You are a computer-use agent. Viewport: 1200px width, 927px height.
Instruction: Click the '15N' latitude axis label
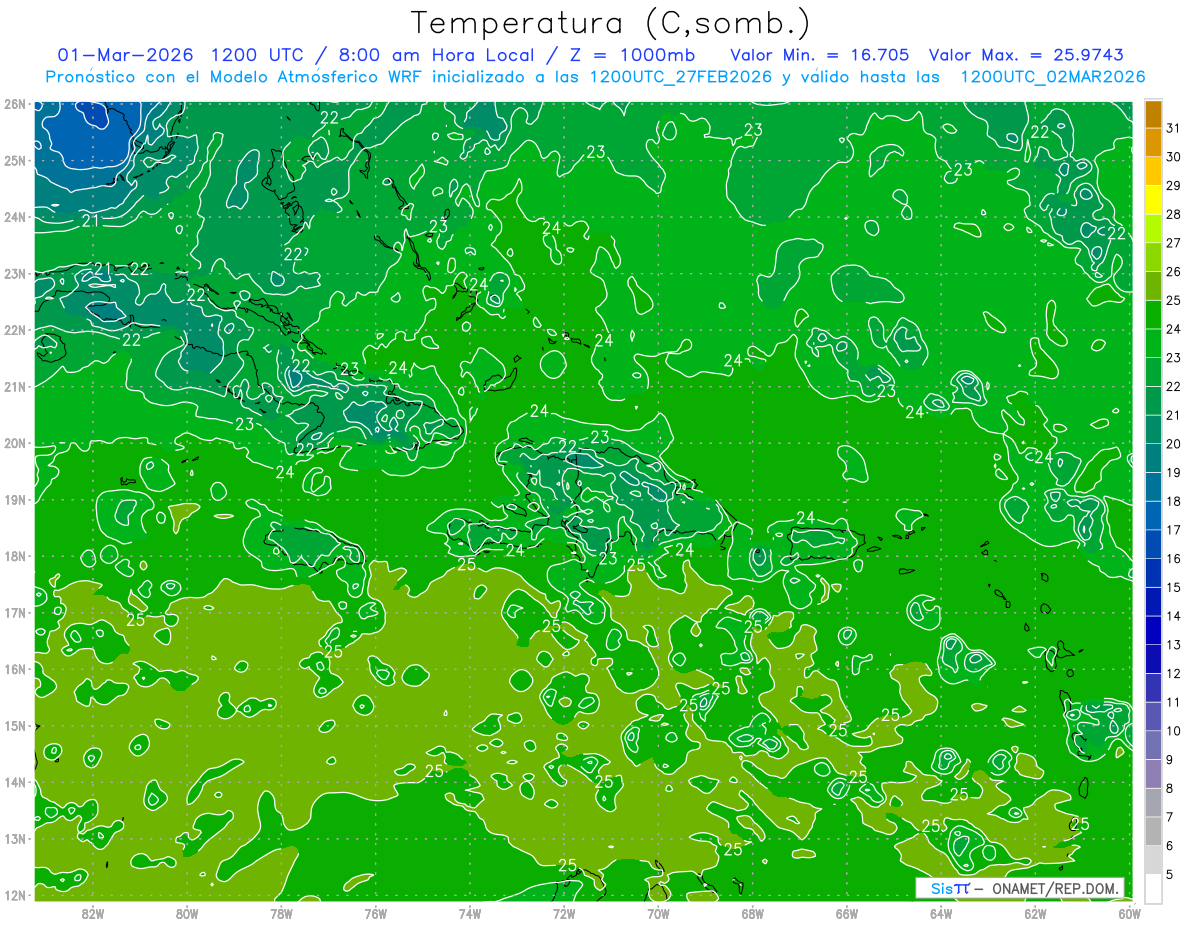tap(14, 725)
